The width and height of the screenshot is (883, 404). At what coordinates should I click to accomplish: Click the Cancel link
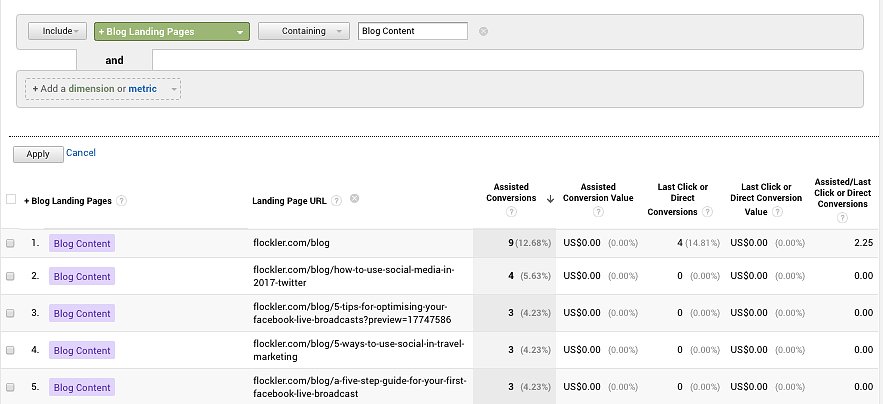[x=81, y=153]
